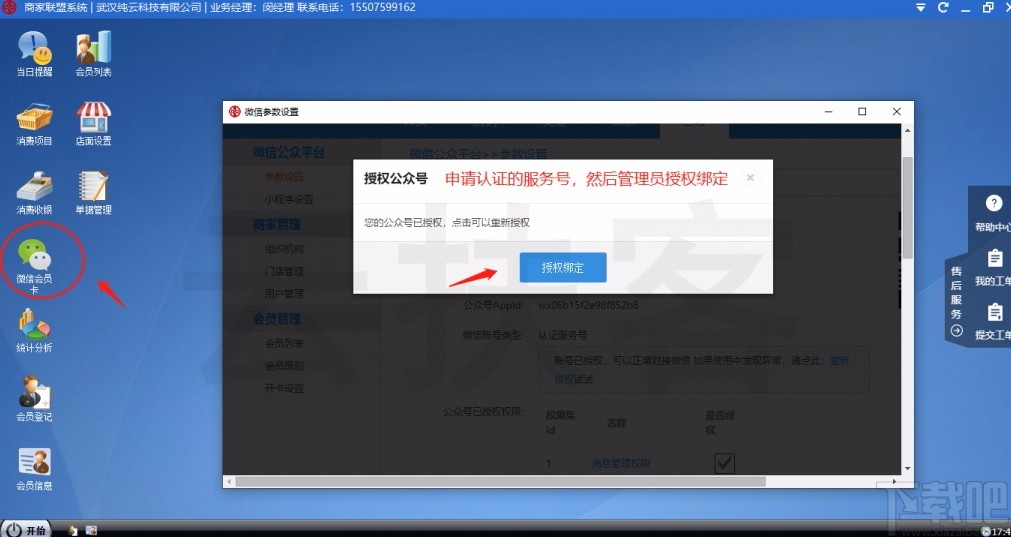Click the 您的公众号已授权 message text

pos(447,222)
